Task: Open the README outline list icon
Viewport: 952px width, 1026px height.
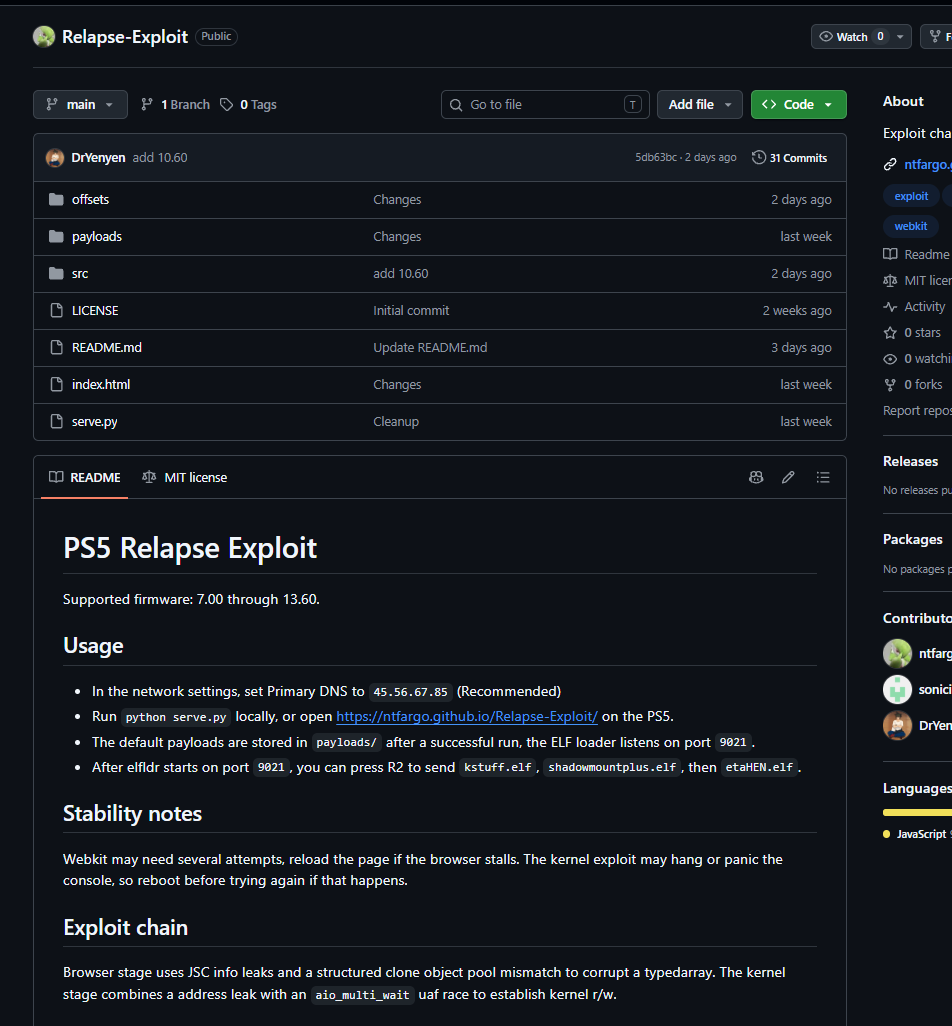Action: click(823, 478)
